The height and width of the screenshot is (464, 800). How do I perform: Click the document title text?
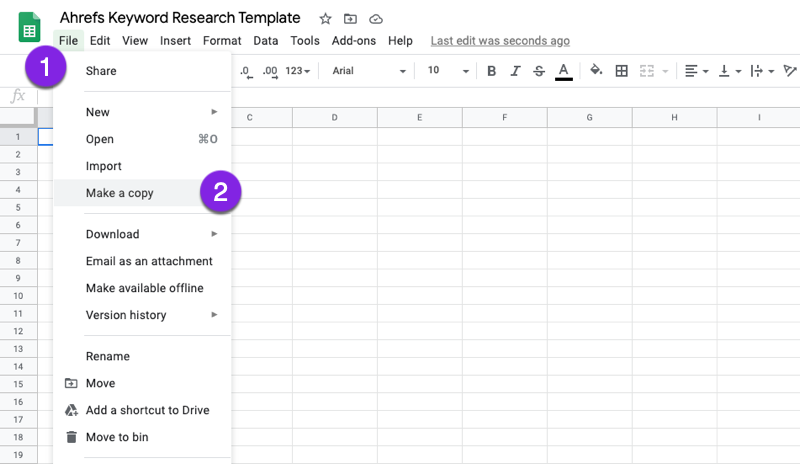tap(180, 18)
